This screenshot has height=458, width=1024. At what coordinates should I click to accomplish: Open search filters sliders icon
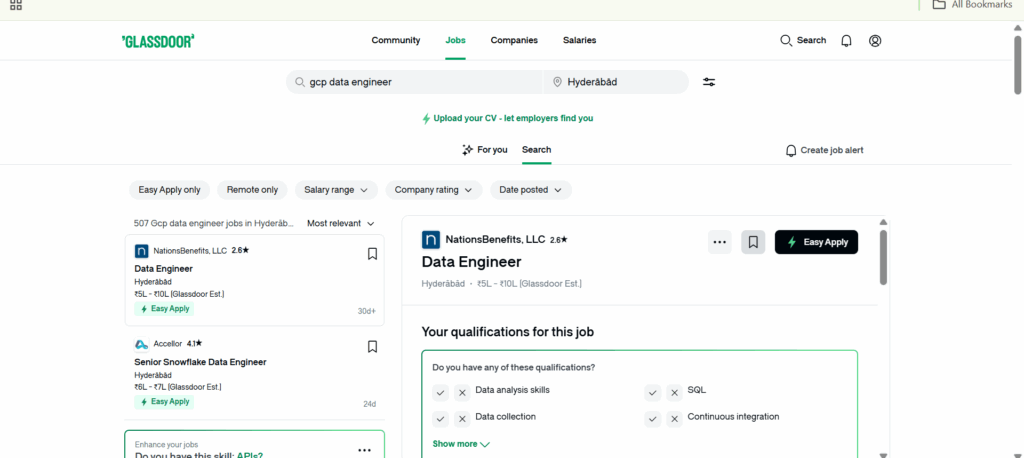pyautogui.click(x=709, y=82)
